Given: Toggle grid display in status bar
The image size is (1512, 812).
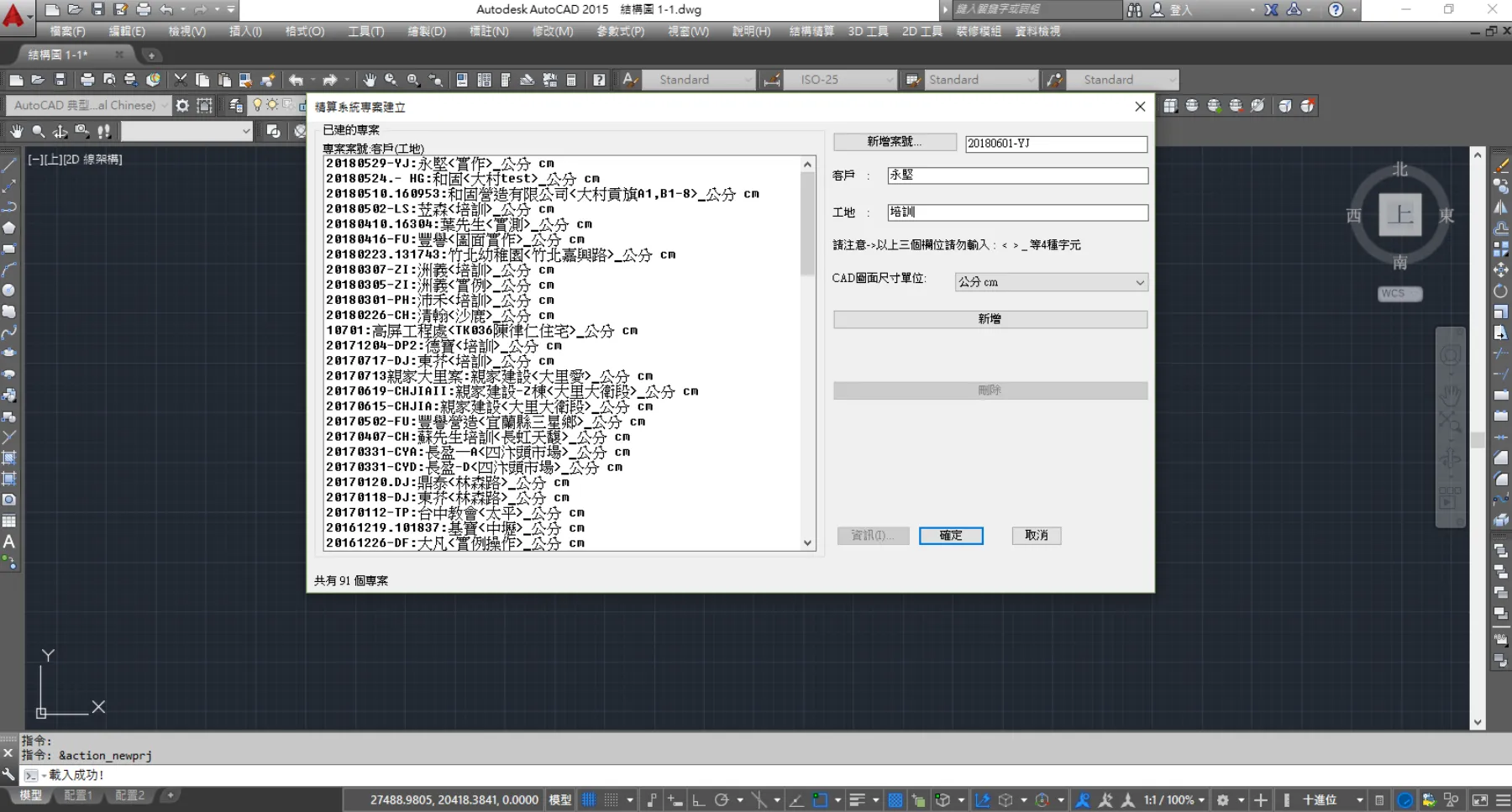Looking at the screenshot, I should click(589, 800).
